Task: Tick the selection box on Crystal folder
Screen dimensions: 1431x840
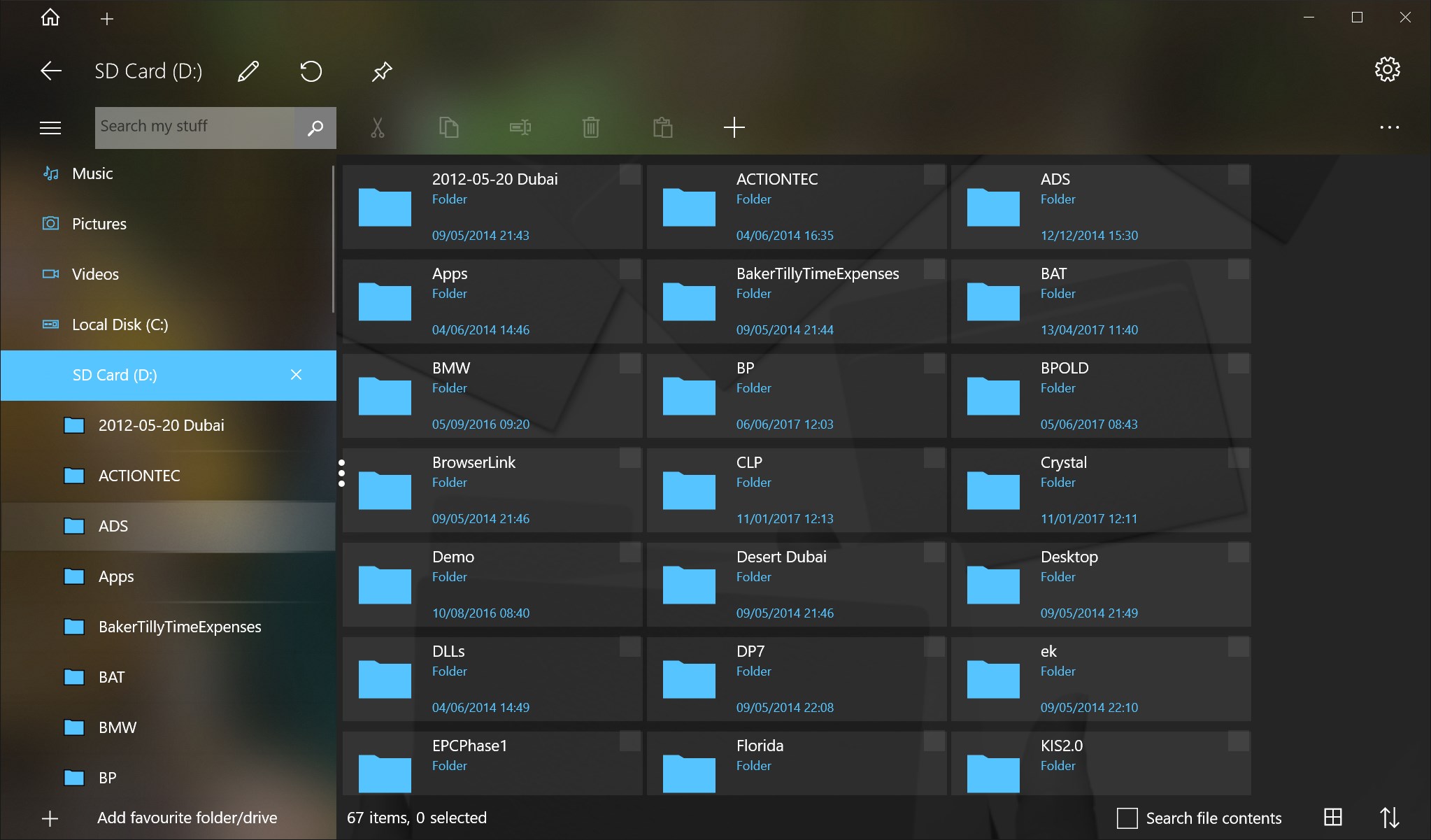Action: click(x=1238, y=458)
